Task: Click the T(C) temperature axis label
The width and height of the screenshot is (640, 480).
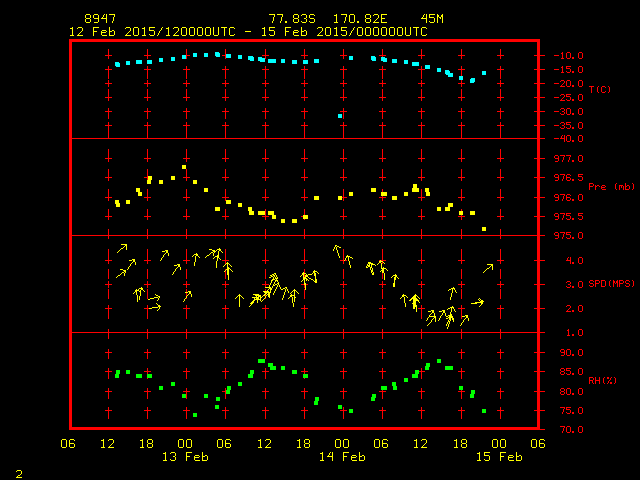Action: [599, 89]
